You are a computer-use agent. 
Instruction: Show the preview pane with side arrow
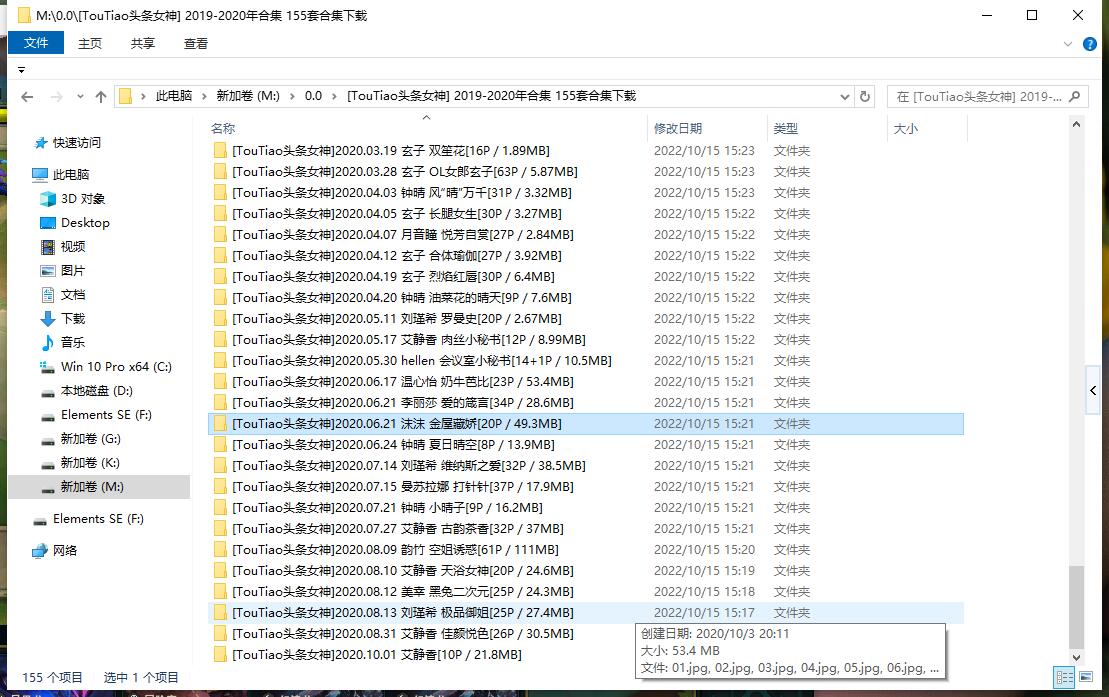point(1093,390)
